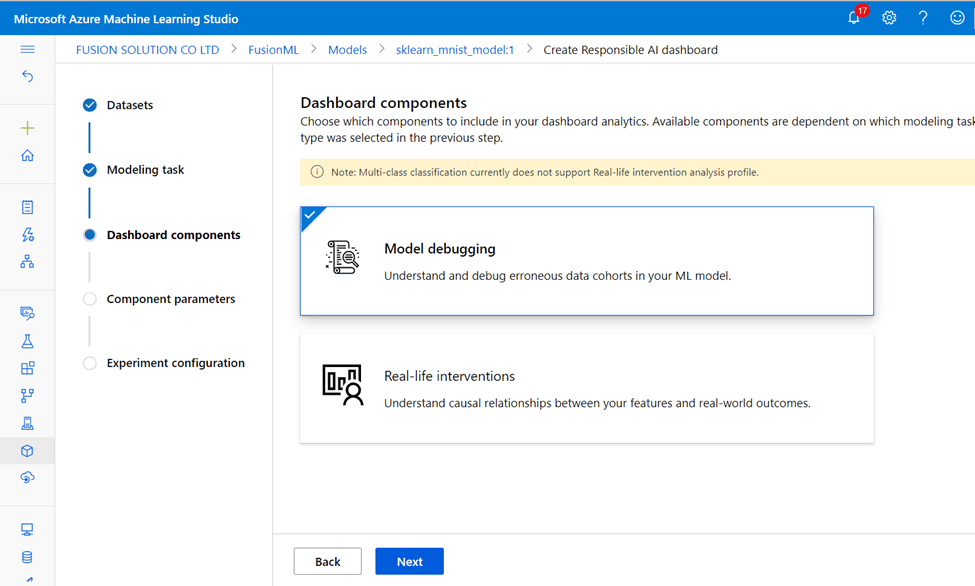Screen dimensions: 975x586
Task: Open the Data icon in sidebar
Action: (x=27, y=313)
